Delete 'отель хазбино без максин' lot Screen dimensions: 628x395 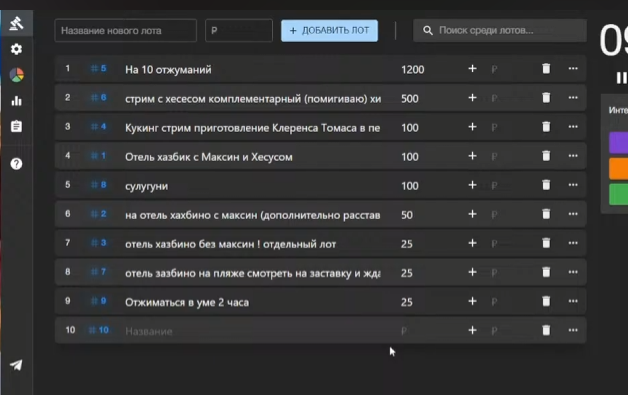(x=546, y=243)
